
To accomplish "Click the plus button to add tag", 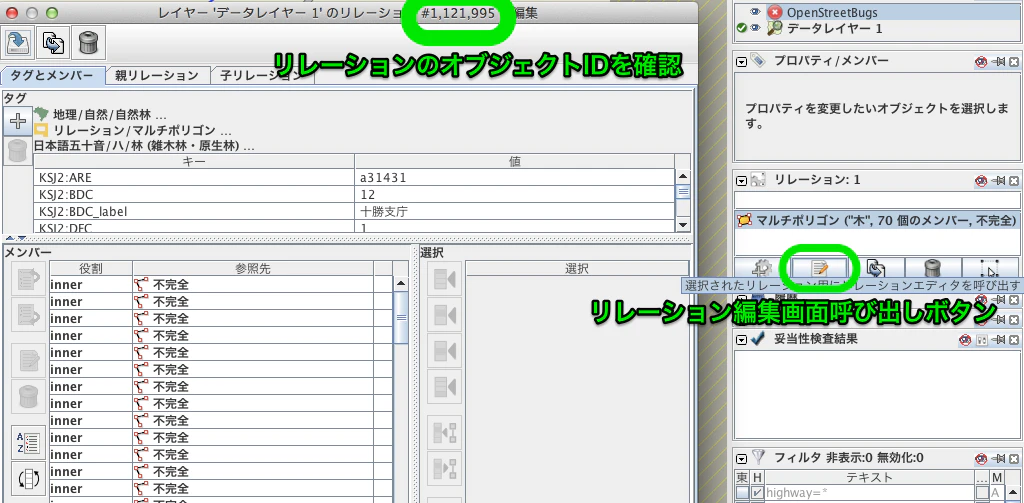I will click(x=18, y=122).
